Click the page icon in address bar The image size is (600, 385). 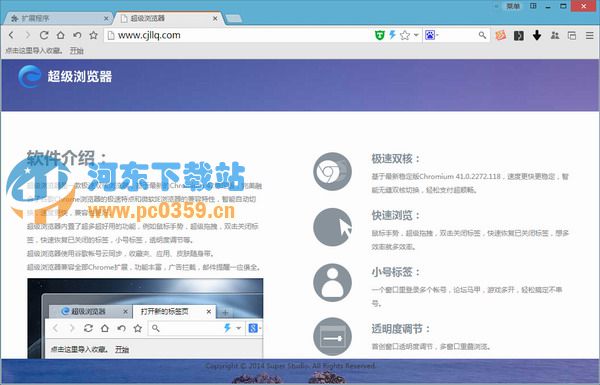[111, 36]
